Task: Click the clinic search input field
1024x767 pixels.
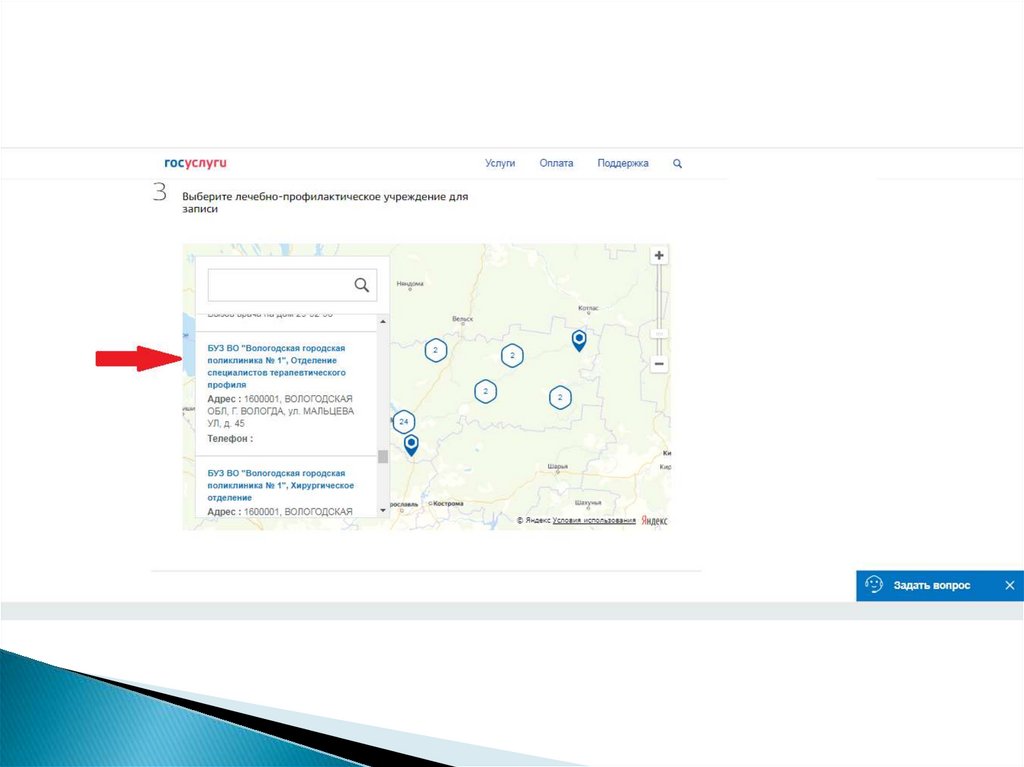Action: (278, 286)
